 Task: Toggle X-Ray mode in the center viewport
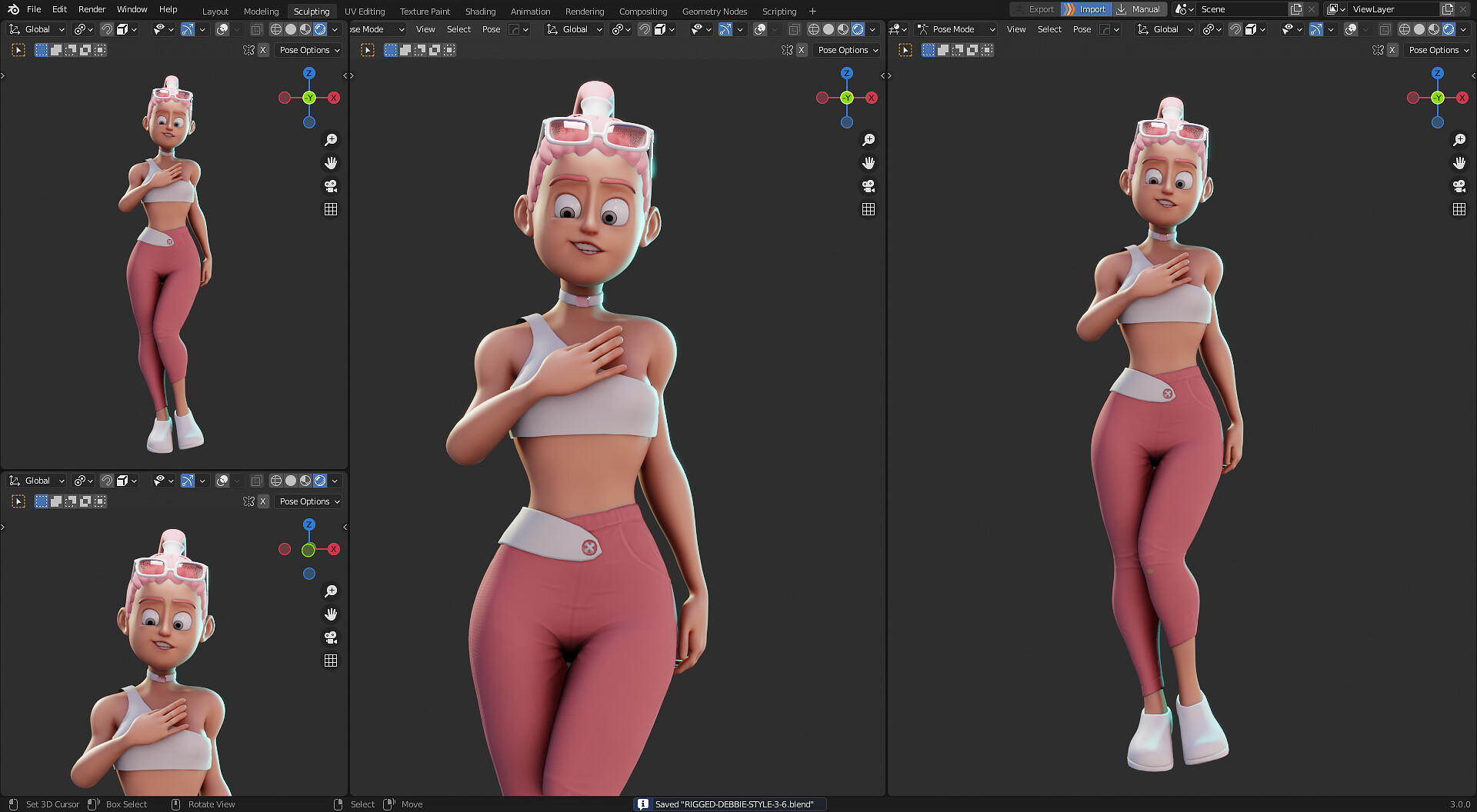(794, 29)
